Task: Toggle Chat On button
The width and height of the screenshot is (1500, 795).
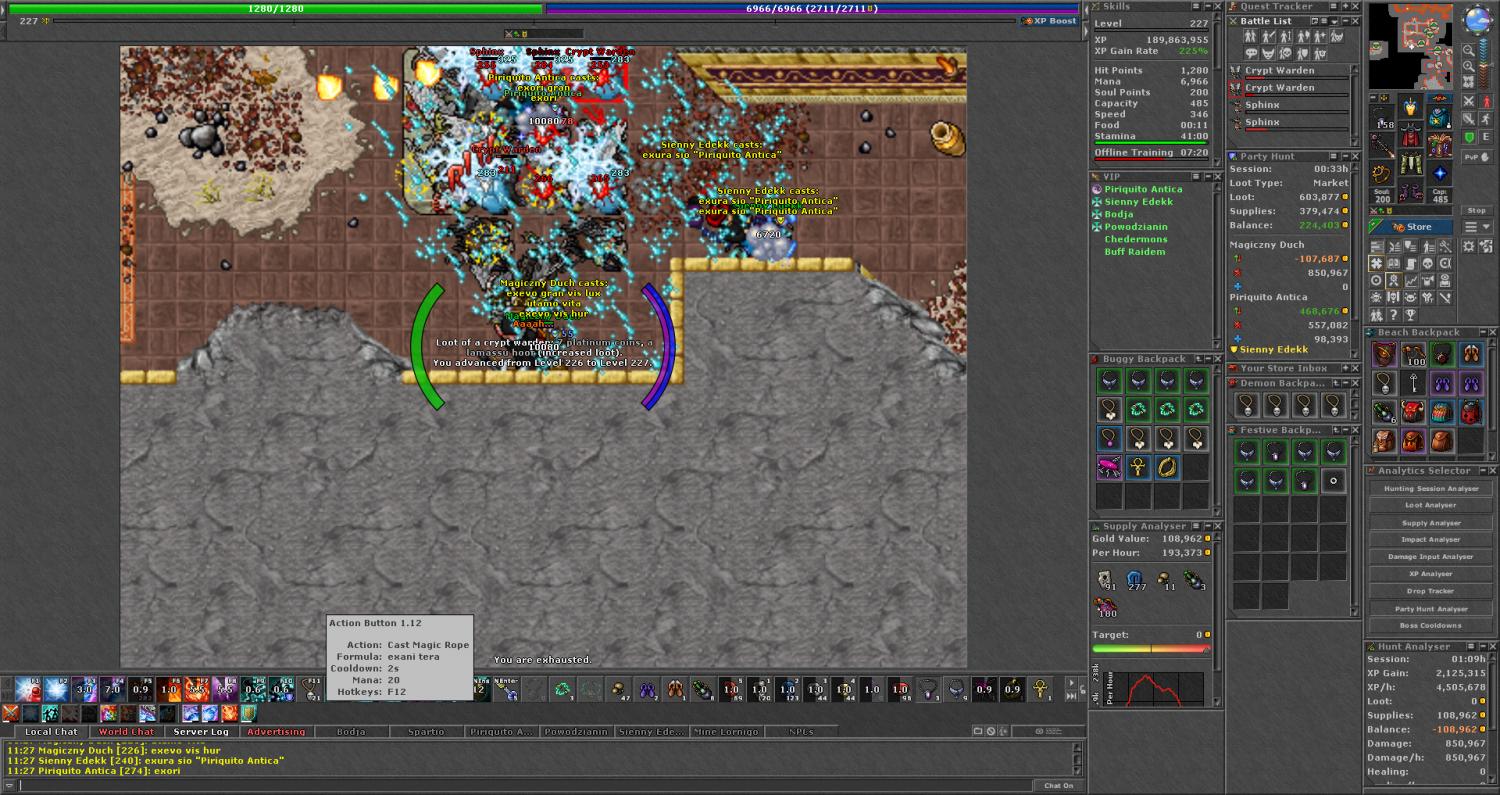Action: [1059, 785]
